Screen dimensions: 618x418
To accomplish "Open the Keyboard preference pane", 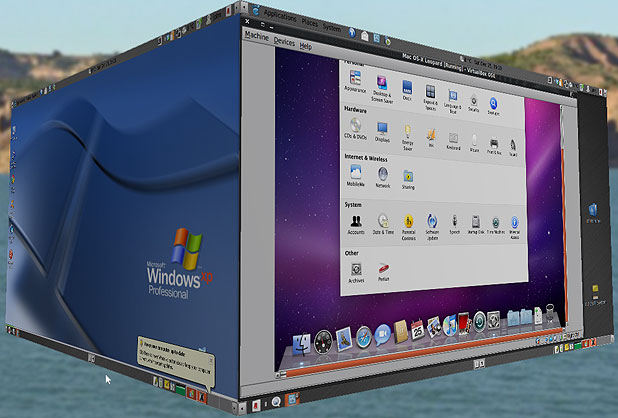I will click(453, 141).
